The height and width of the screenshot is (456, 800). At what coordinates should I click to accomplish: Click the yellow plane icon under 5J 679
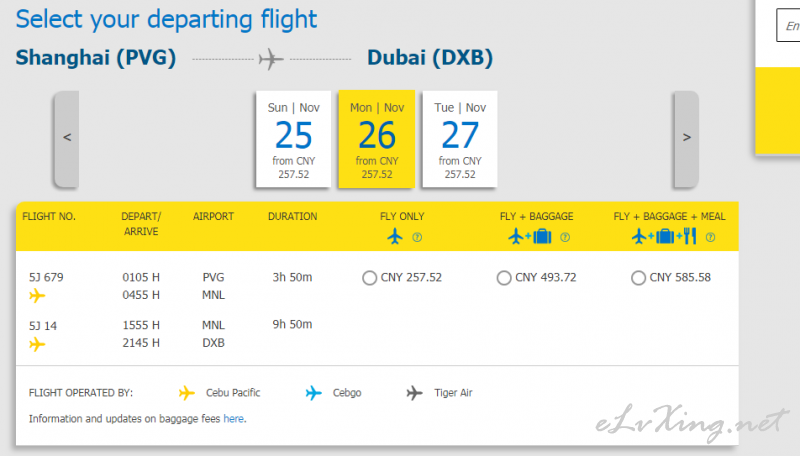coord(37,295)
